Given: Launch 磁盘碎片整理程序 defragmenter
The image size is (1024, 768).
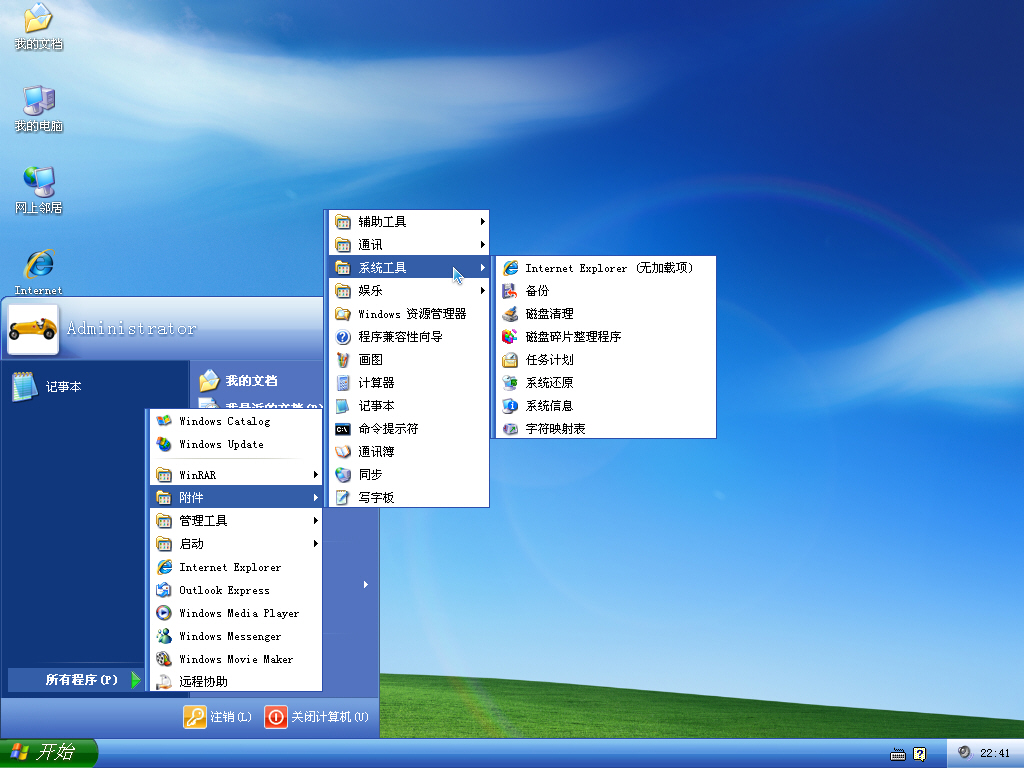Looking at the screenshot, I should 606,336.
